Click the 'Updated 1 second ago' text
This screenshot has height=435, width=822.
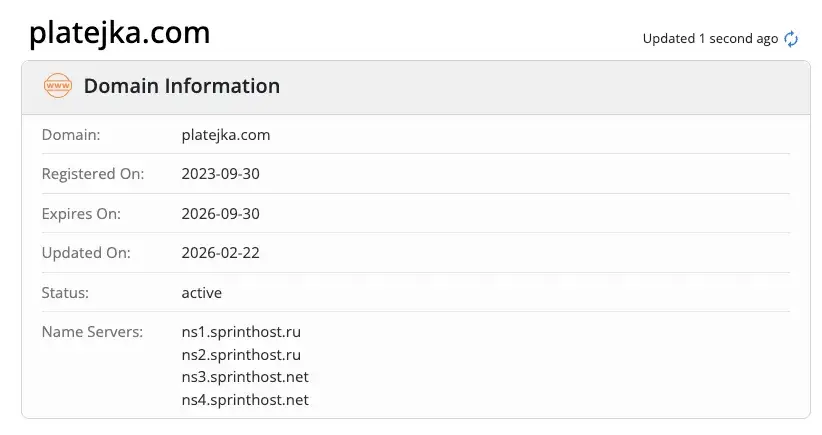point(710,39)
